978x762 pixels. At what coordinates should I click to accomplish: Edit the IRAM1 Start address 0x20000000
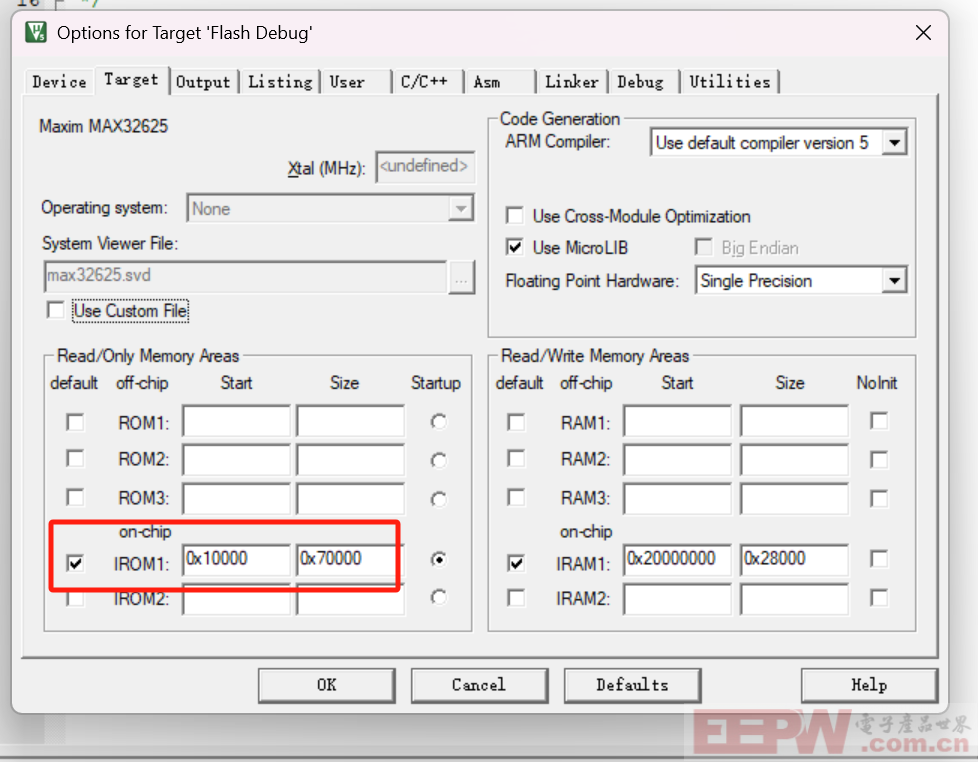(x=677, y=559)
